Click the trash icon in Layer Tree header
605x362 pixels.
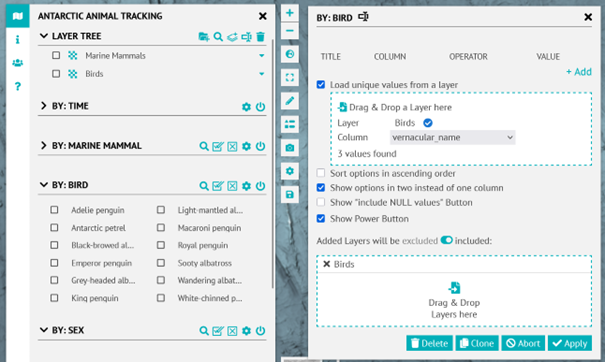pyautogui.click(x=260, y=37)
